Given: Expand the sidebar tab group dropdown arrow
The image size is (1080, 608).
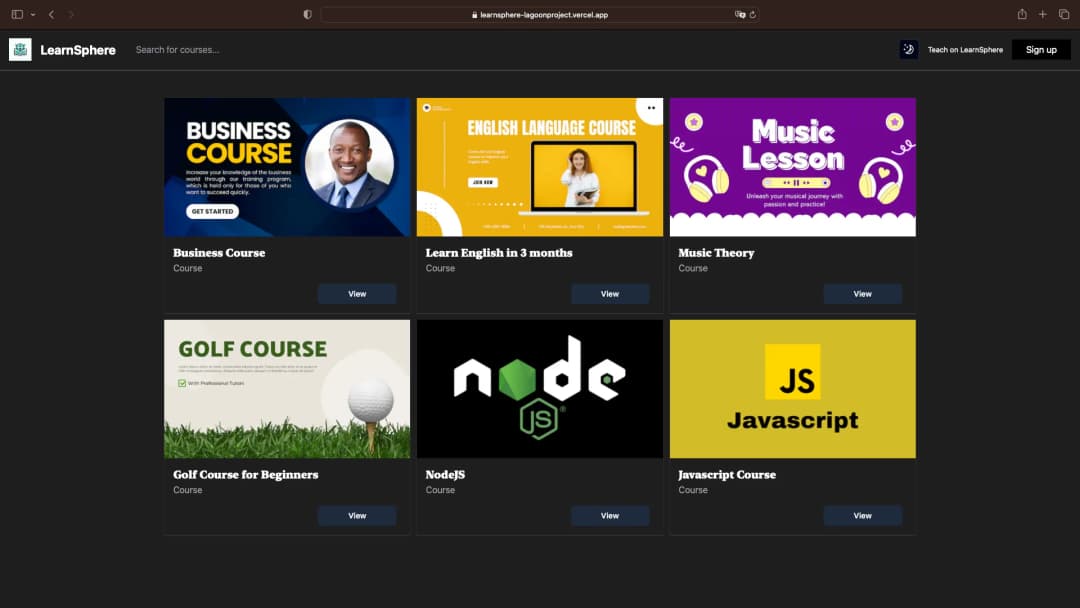Looking at the screenshot, I should tap(33, 14).
